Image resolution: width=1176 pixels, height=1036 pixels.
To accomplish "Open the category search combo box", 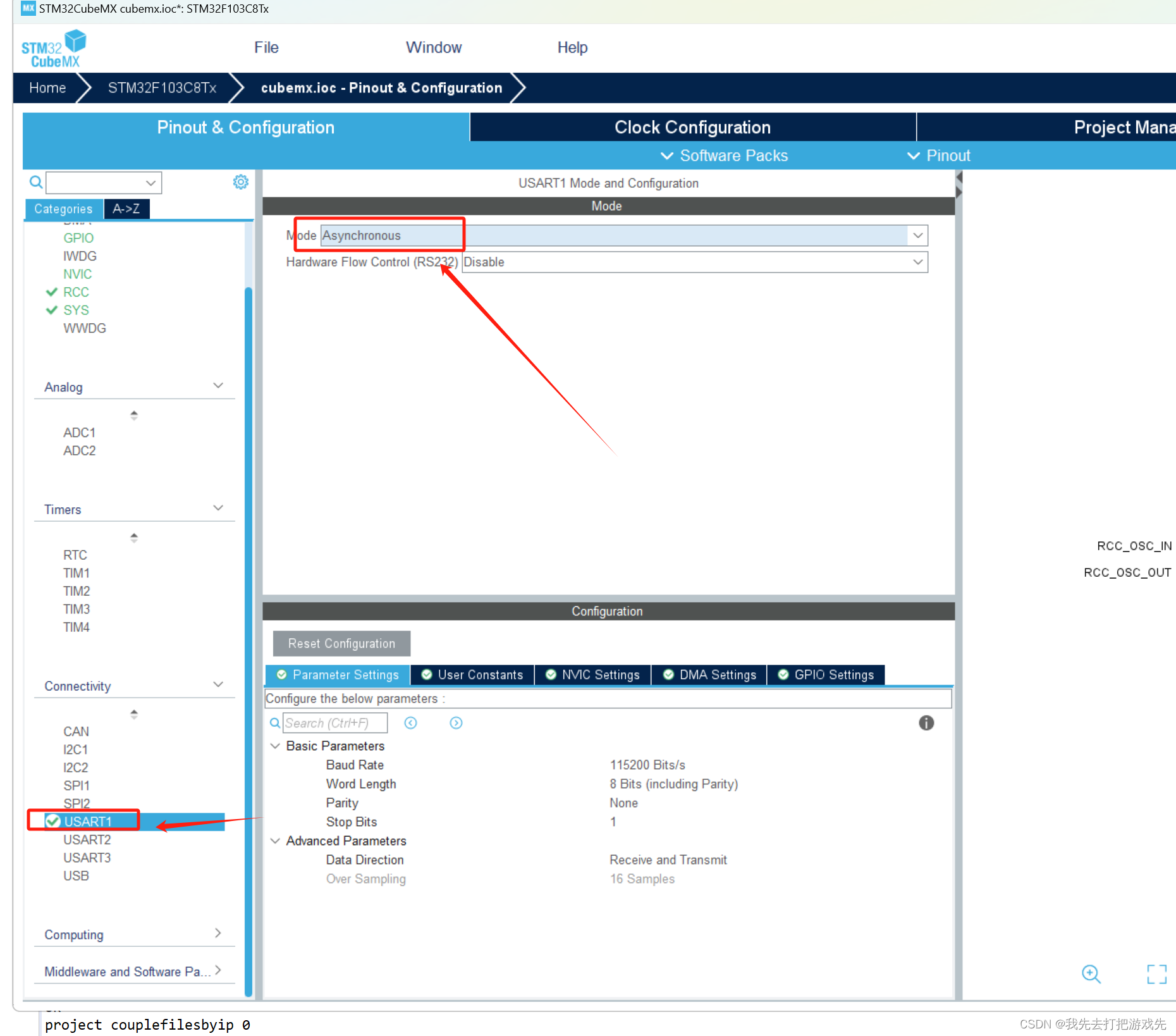I will [x=104, y=183].
